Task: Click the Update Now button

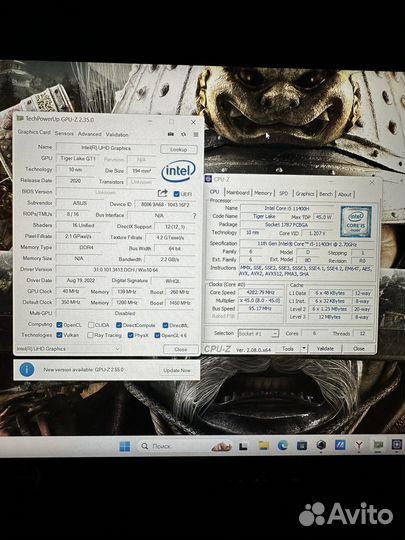Action: (177, 370)
